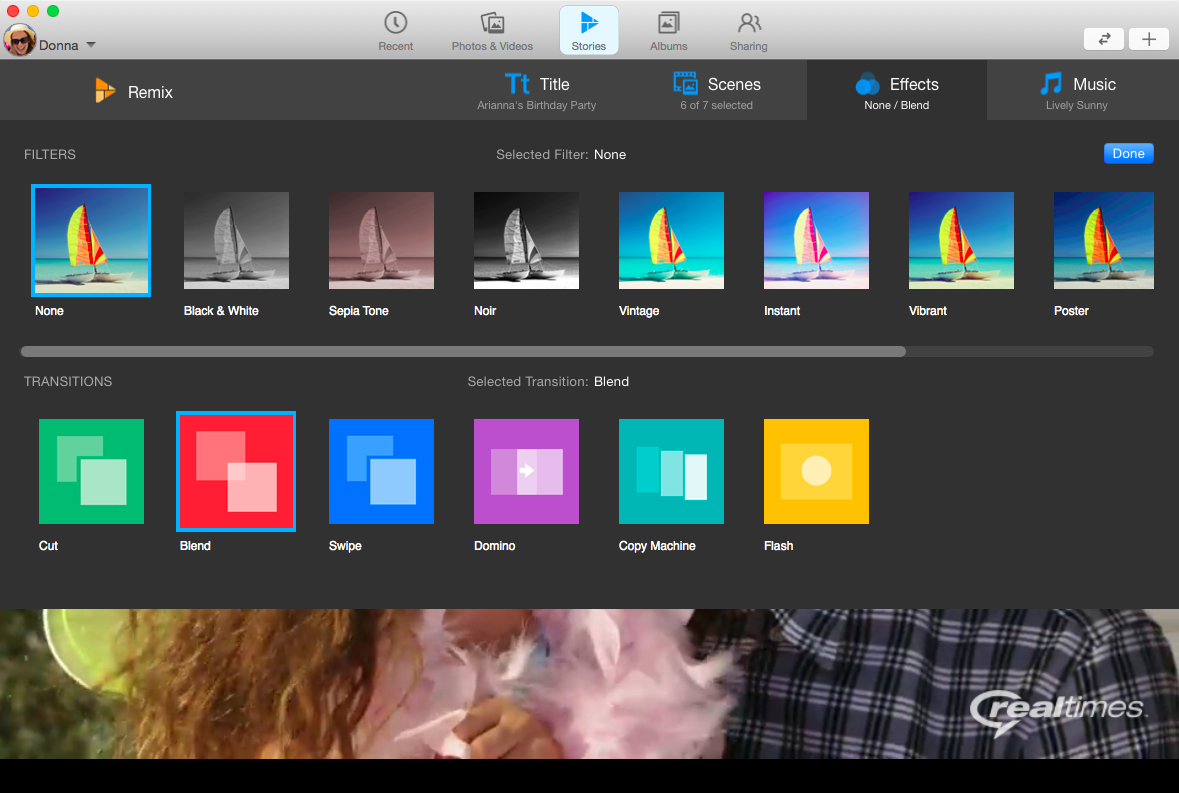This screenshot has width=1179, height=793.
Task: Open the Title tab for Arianna's Birthday Party
Action: [537, 91]
